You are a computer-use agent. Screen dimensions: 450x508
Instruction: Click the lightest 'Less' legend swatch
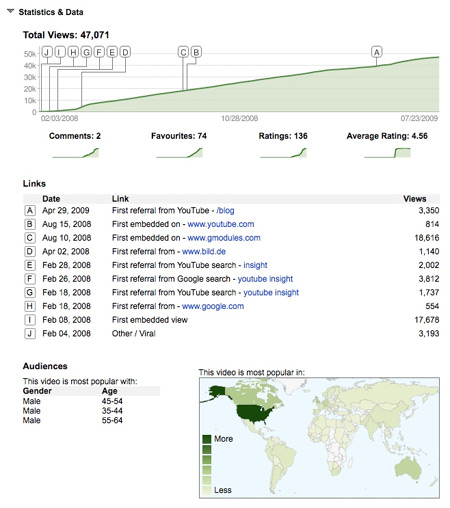[x=207, y=490]
